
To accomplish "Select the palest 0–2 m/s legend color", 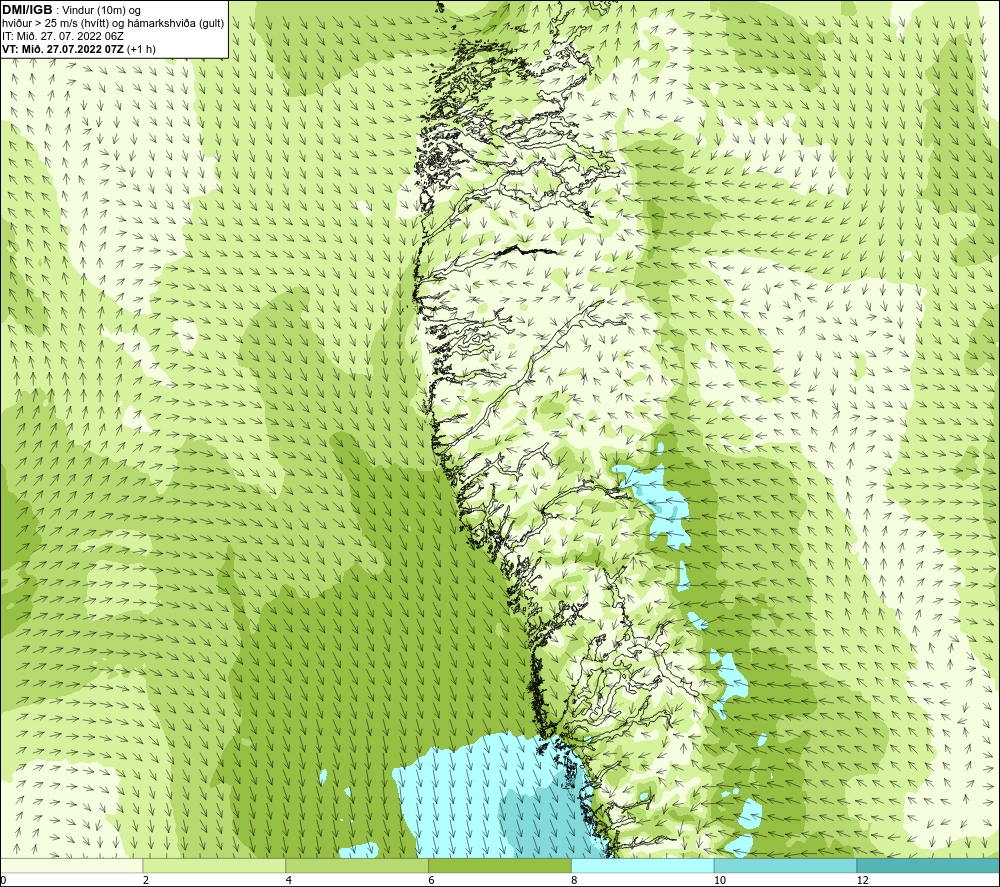I will pos(71,865).
